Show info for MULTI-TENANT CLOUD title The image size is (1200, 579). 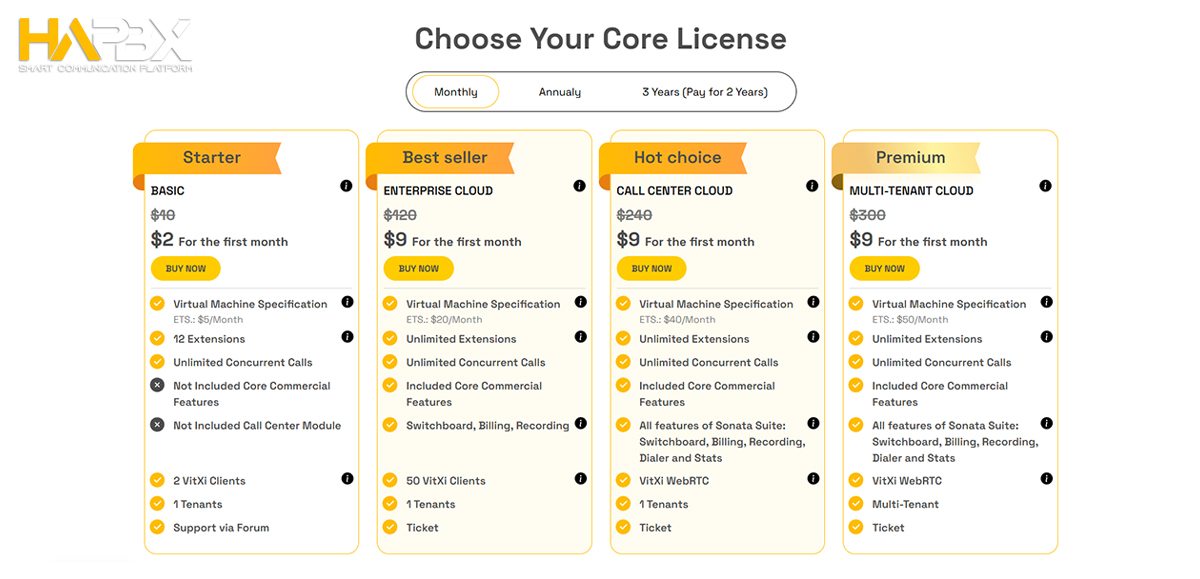[x=1045, y=186]
